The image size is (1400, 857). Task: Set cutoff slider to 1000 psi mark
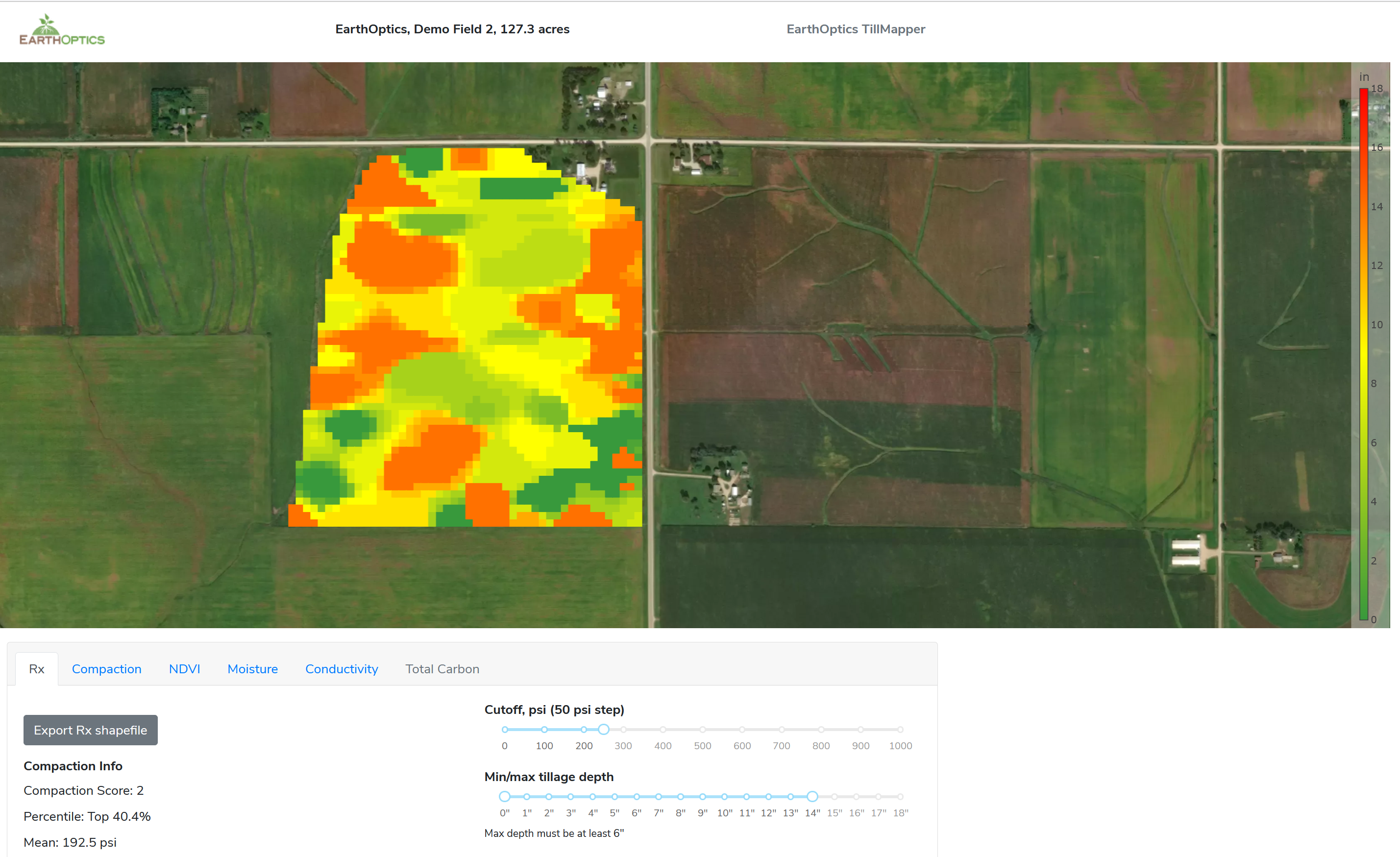(x=900, y=730)
